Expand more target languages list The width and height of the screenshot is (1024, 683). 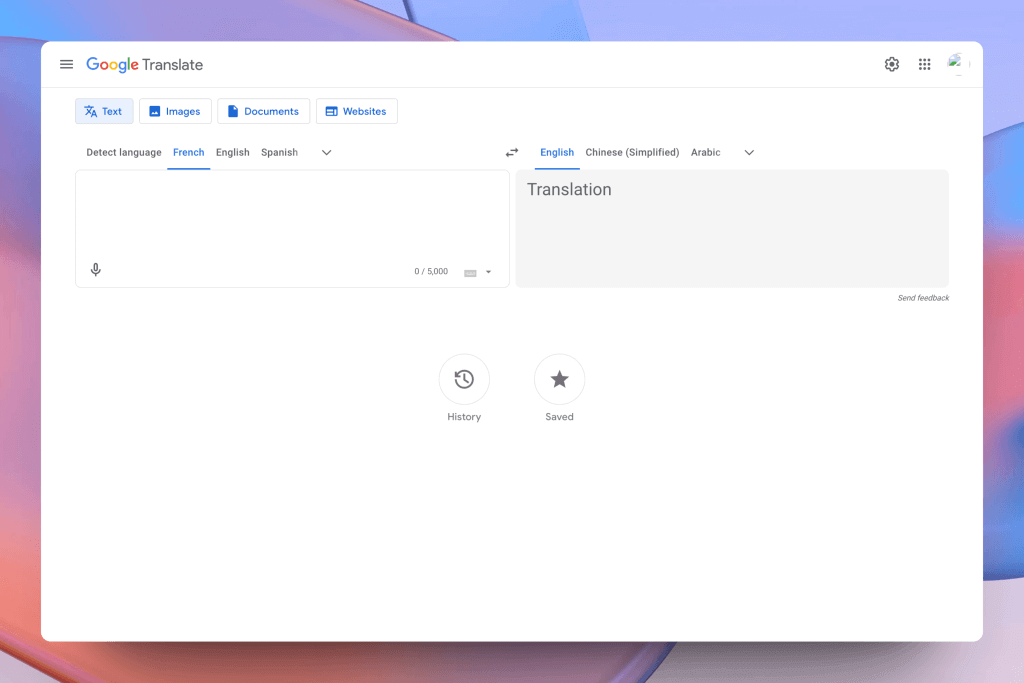[749, 153]
